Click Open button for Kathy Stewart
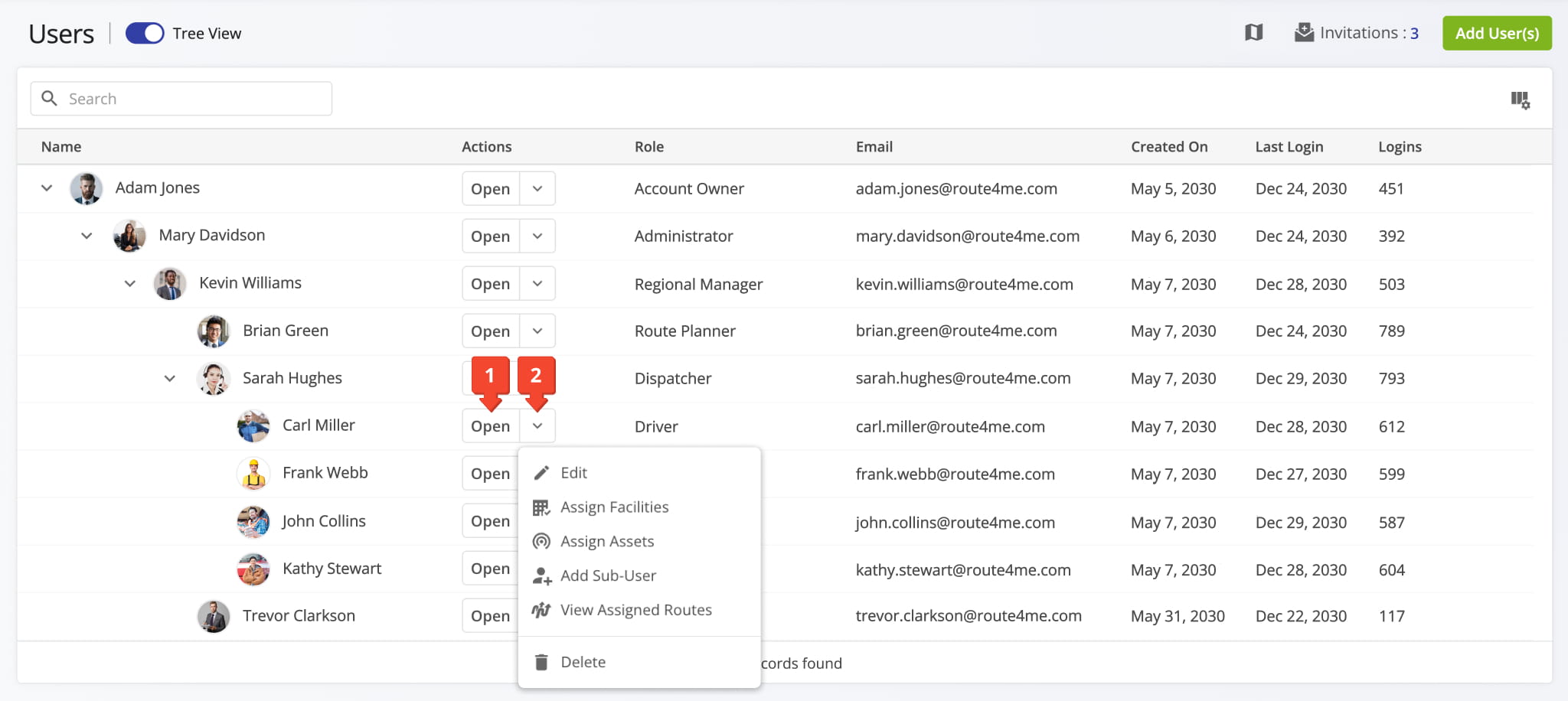The width and height of the screenshot is (1568, 701). point(491,568)
